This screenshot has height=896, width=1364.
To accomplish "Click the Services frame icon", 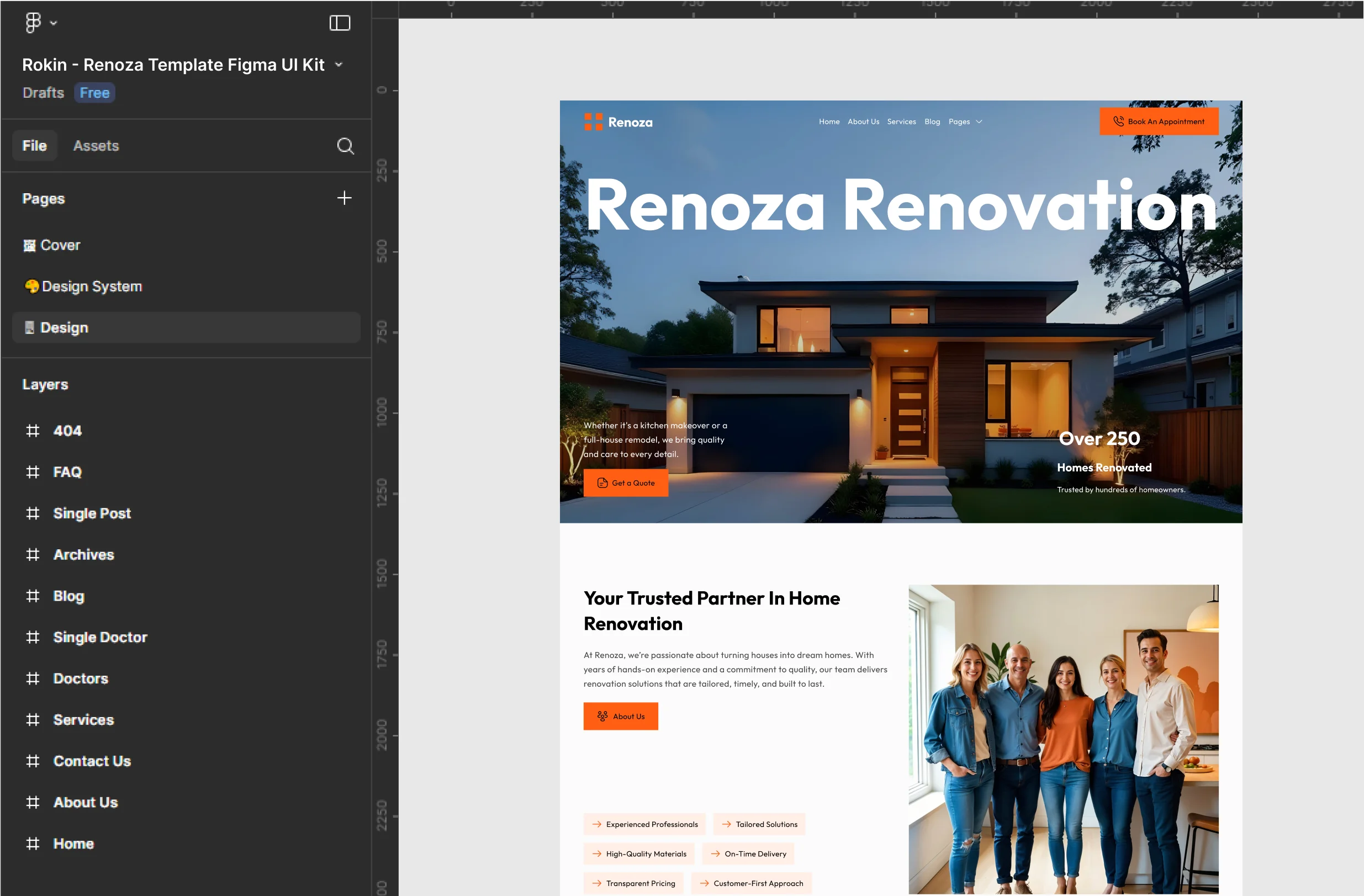I will (33, 719).
